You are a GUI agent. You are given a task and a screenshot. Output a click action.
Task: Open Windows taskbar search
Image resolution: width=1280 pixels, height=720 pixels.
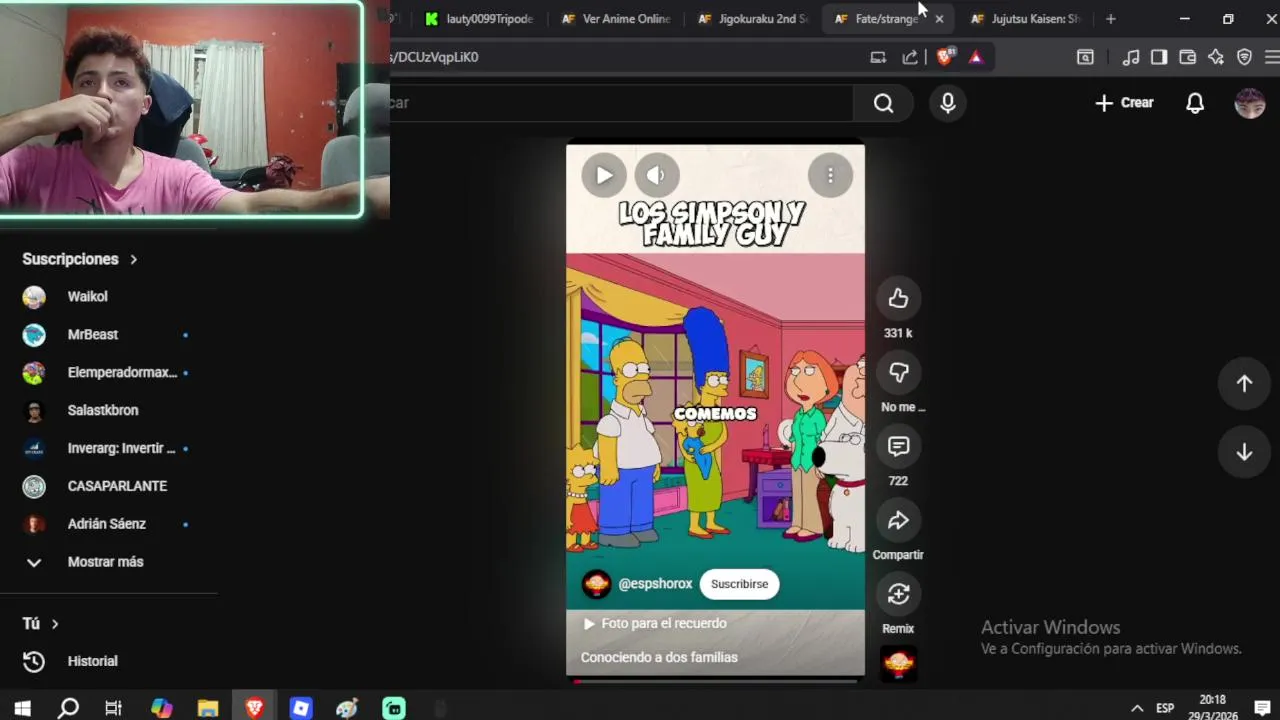click(68, 708)
